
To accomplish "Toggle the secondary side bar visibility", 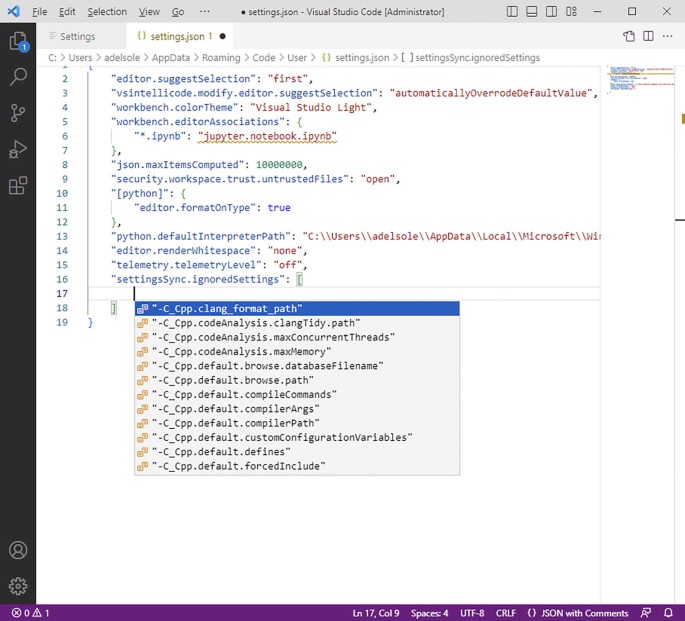I will click(x=553, y=12).
